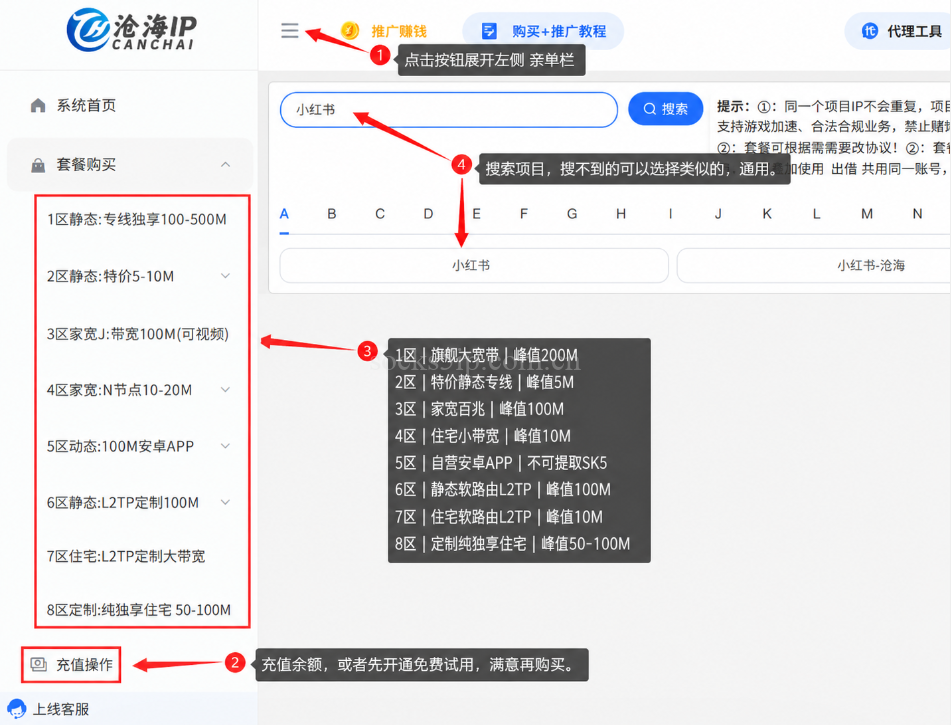Switch to letter tab F
Viewport: 951px width, 725px height.
coord(524,214)
